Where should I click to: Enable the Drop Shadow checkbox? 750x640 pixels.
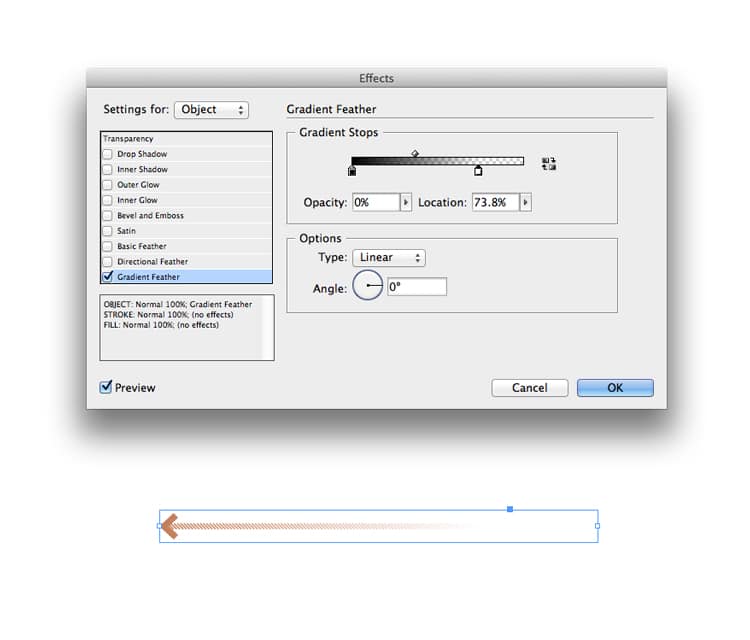108,154
